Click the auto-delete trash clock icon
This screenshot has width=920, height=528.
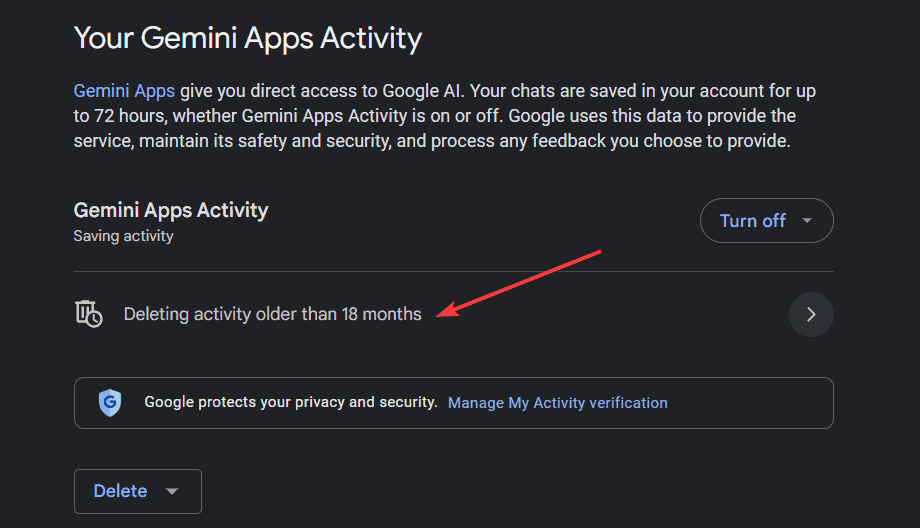[89, 313]
